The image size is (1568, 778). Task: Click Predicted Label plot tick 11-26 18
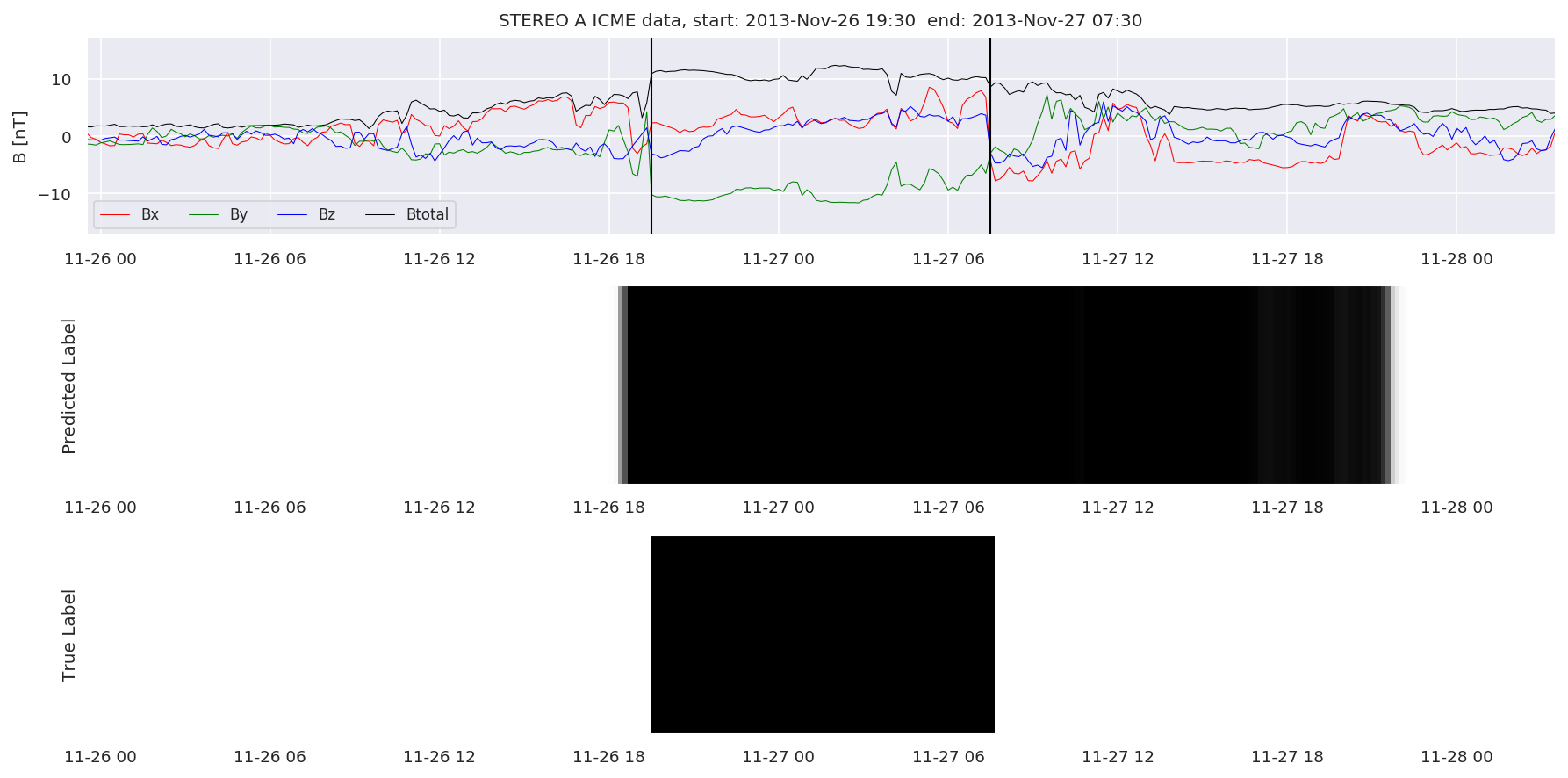click(x=608, y=508)
